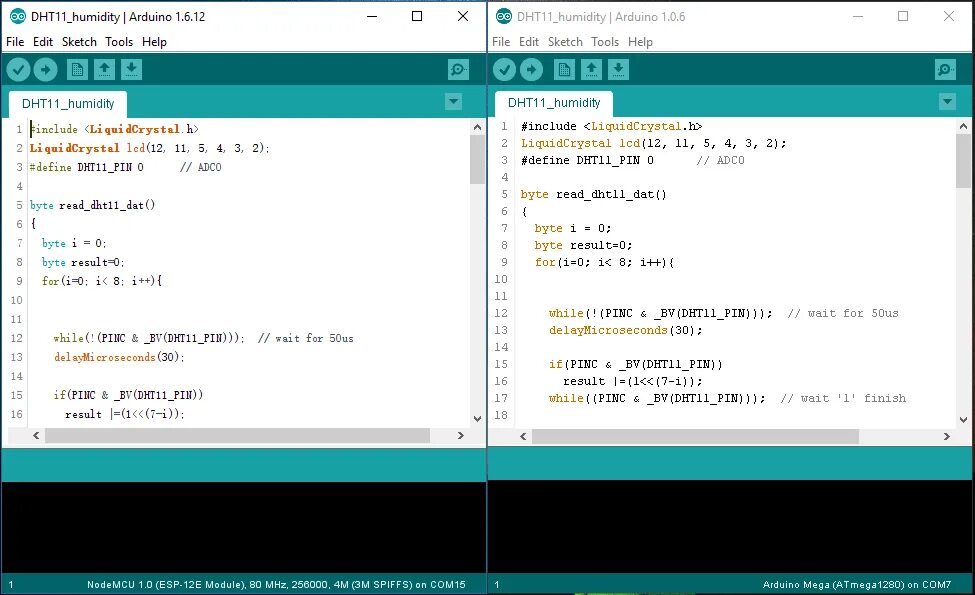Click black console area in Arduino 1.6.12 window

click(x=244, y=527)
